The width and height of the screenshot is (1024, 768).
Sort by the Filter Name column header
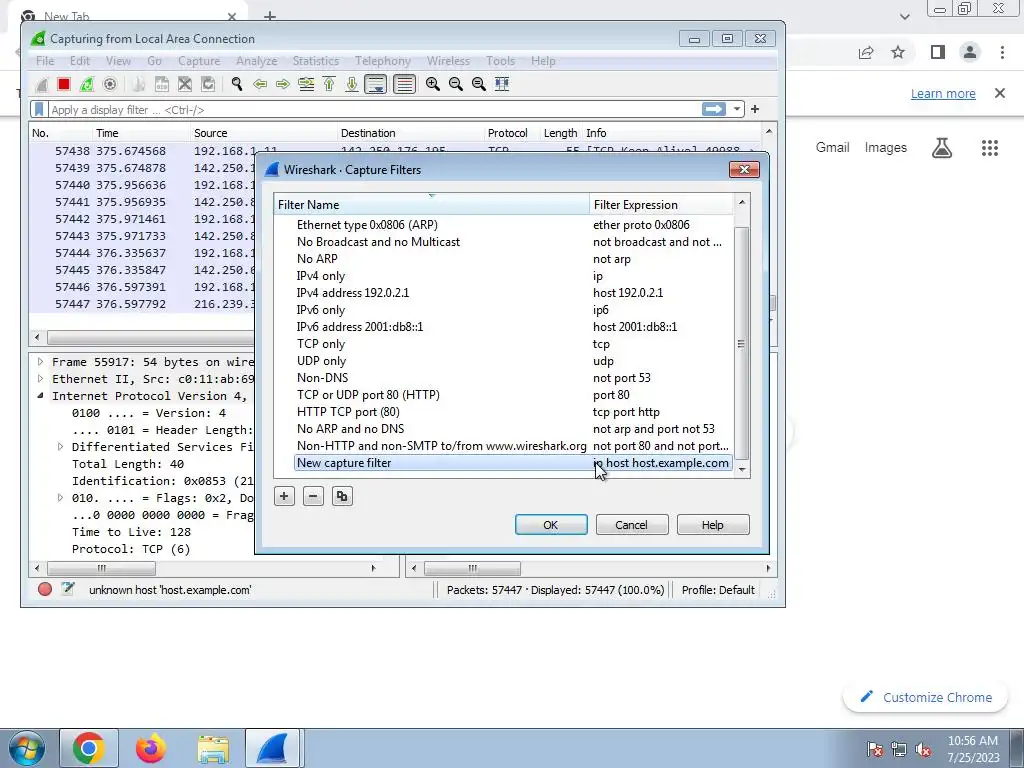coord(431,204)
